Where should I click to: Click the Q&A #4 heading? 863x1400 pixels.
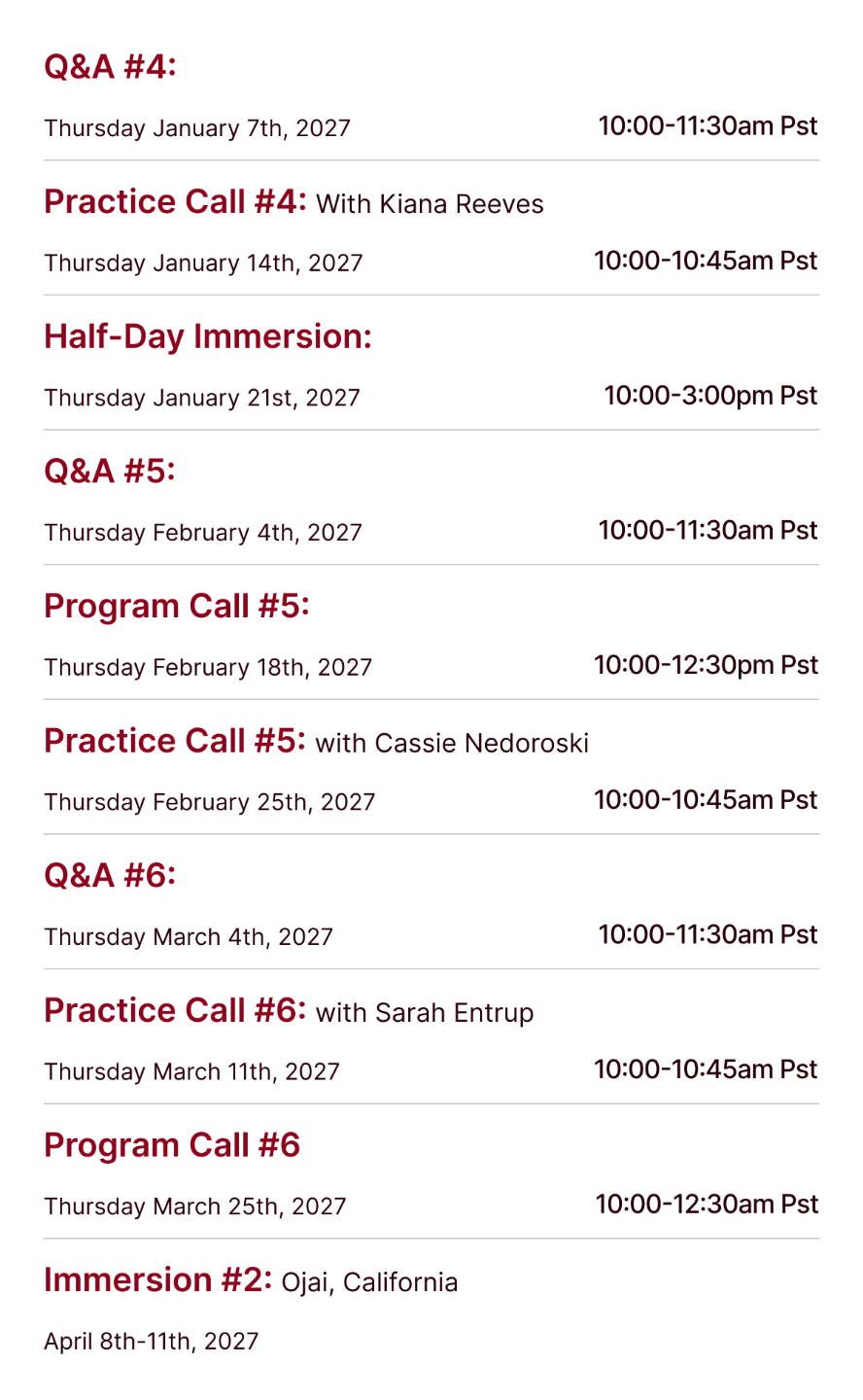[110, 67]
